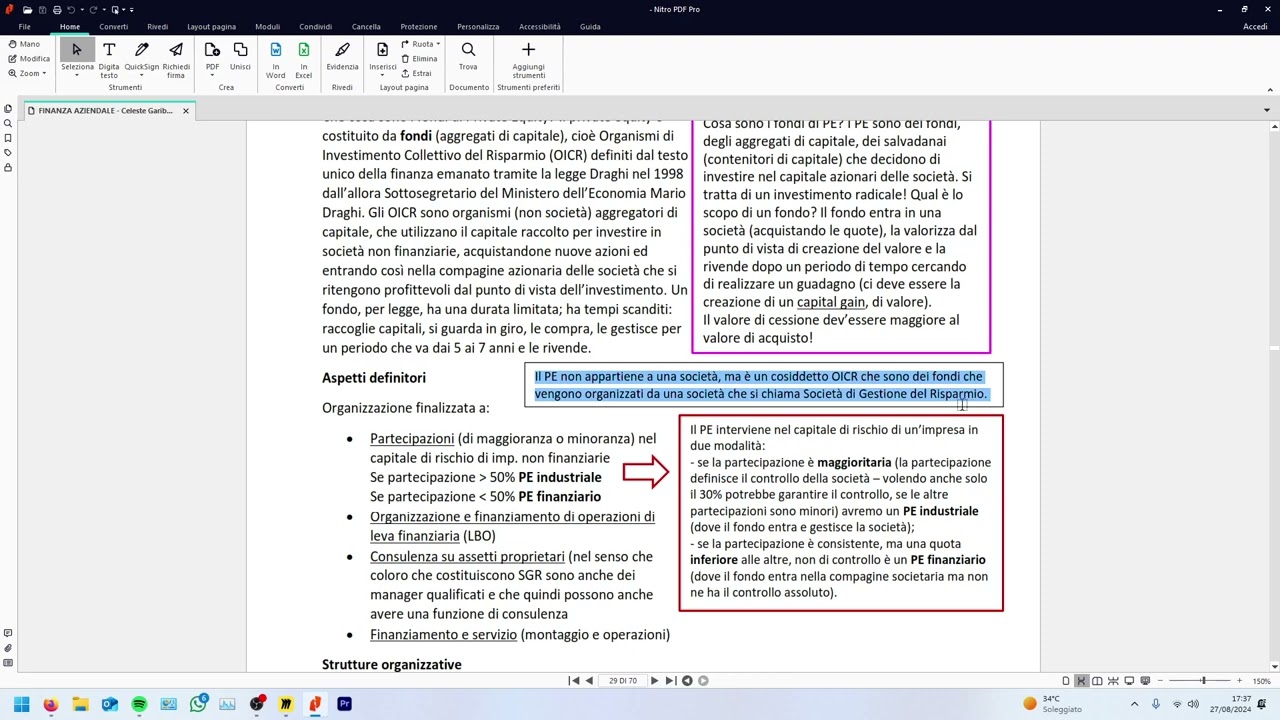Viewport: 1280px width, 720px height.
Task: Open the search panel in left sidebar
Action: point(8,123)
